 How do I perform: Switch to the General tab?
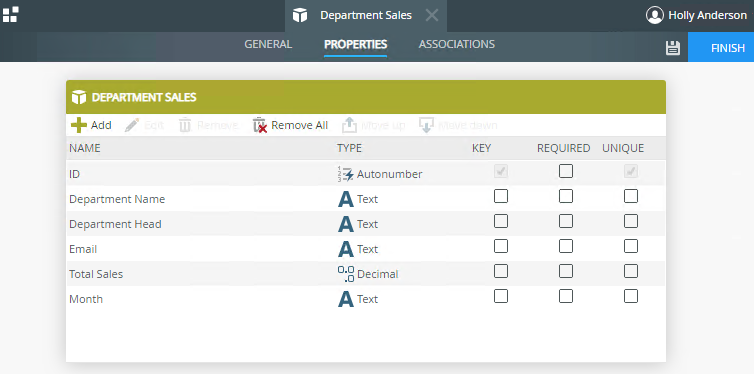click(x=268, y=44)
